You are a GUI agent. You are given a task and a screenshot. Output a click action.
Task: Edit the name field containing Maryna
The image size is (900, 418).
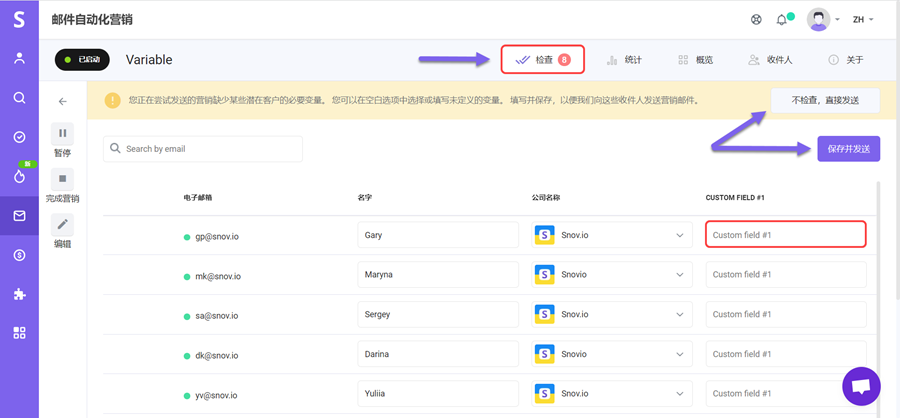[x=438, y=274]
